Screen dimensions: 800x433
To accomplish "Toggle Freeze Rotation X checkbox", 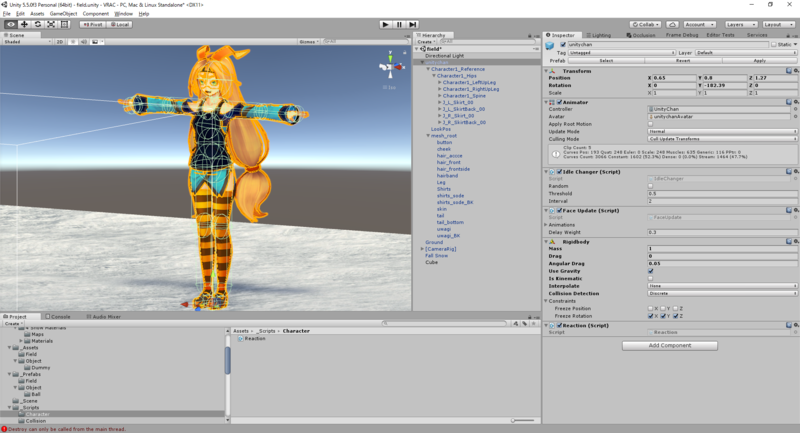I will click(x=651, y=316).
